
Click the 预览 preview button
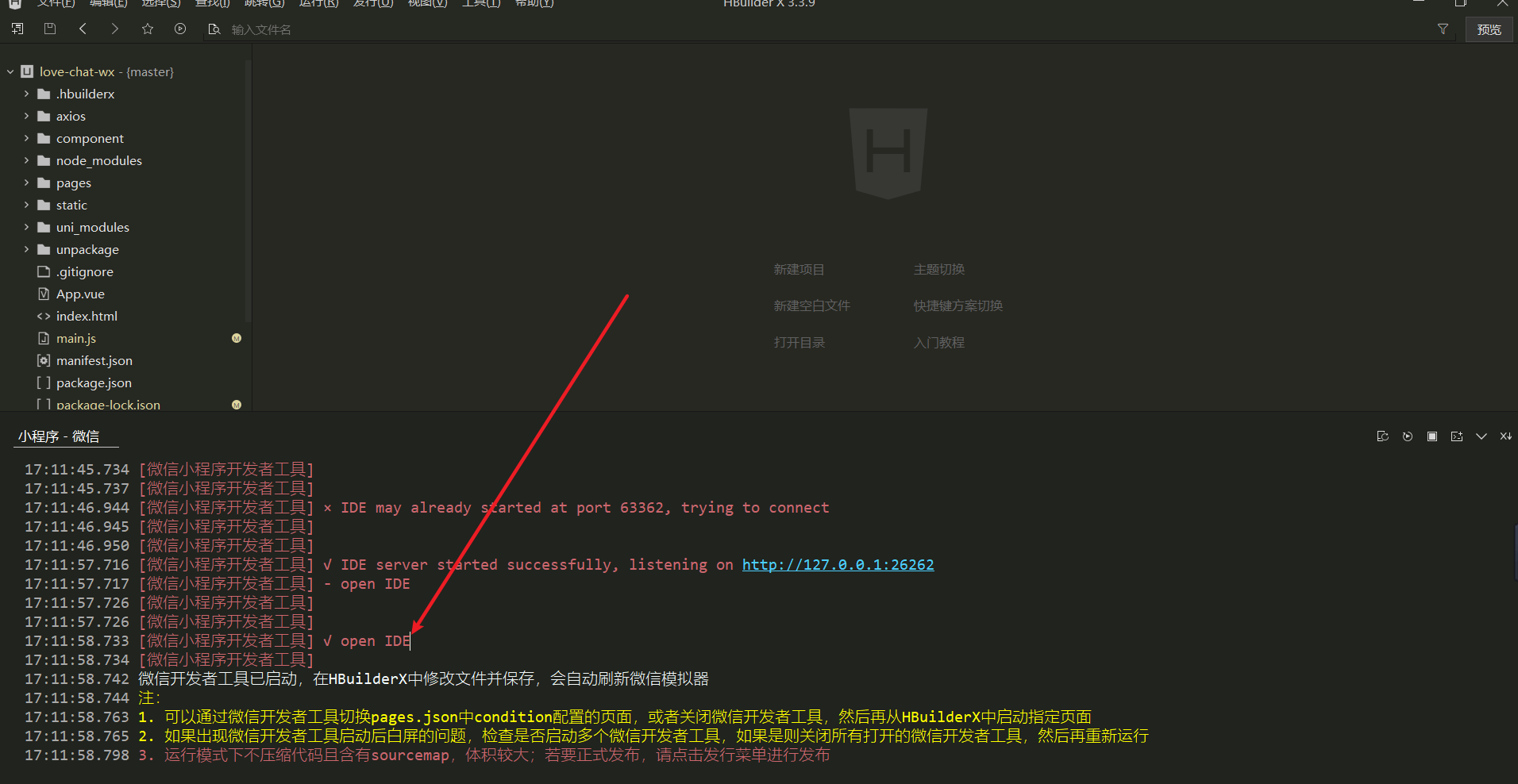1489,29
